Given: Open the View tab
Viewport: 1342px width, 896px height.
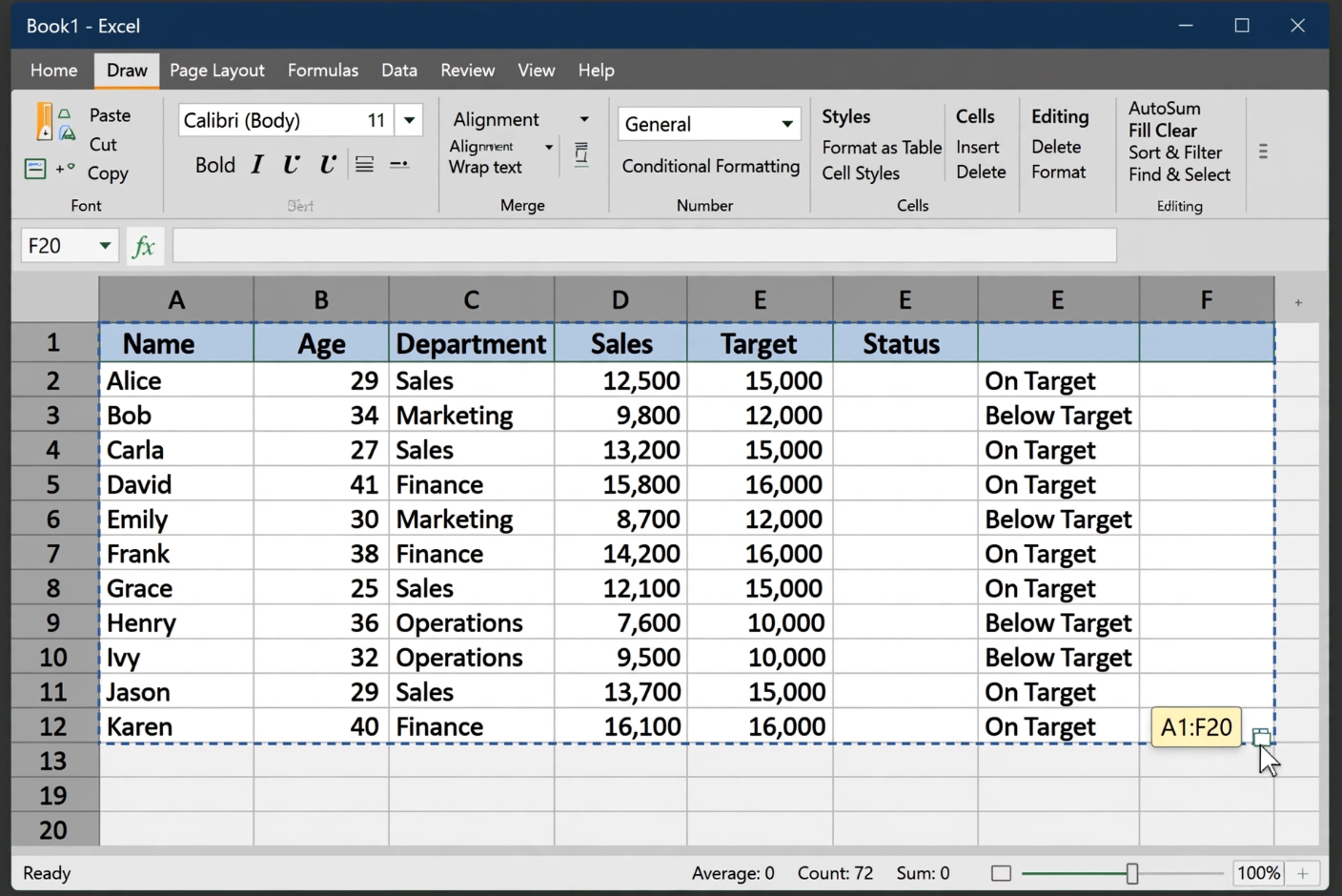Looking at the screenshot, I should pos(536,71).
